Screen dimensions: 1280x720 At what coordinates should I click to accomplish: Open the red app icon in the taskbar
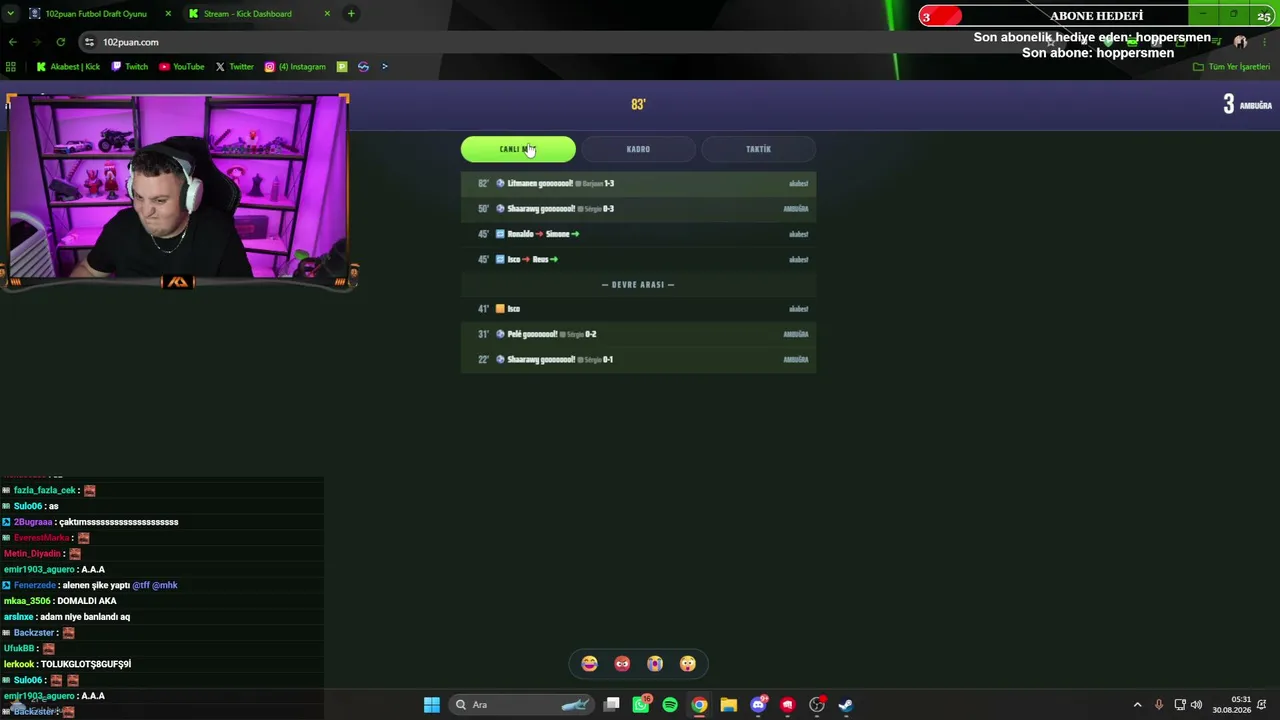point(787,705)
